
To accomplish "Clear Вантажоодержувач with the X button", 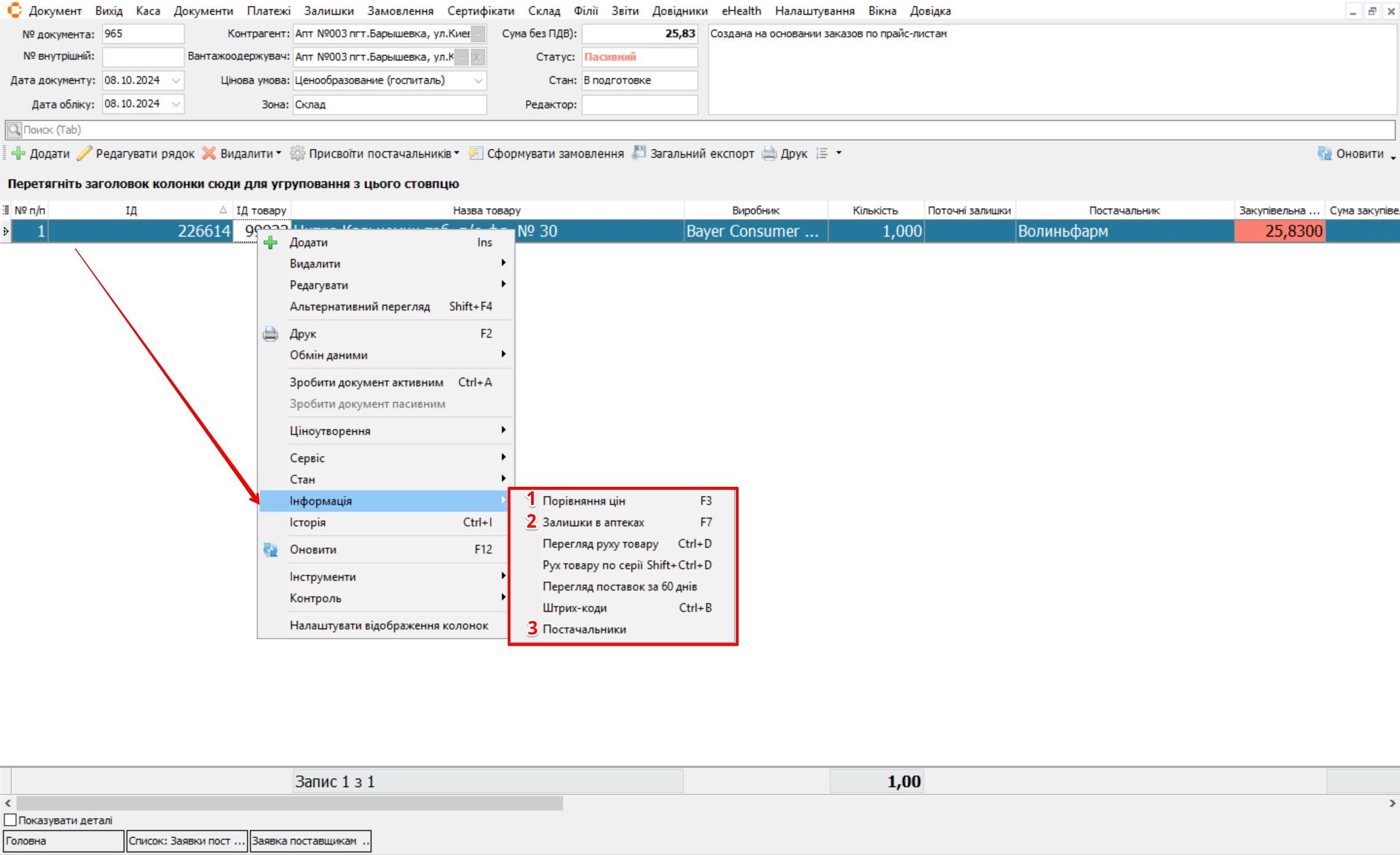I will [x=477, y=57].
